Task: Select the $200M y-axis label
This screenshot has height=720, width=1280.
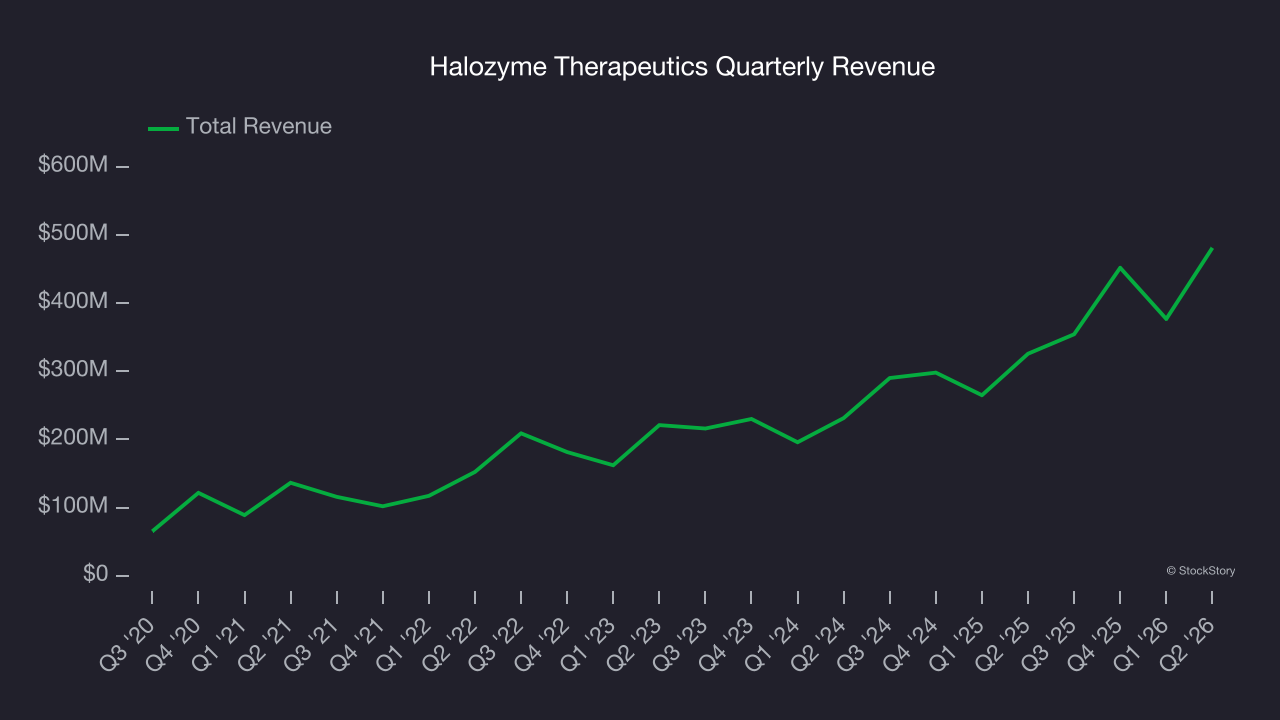Action: click(73, 438)
